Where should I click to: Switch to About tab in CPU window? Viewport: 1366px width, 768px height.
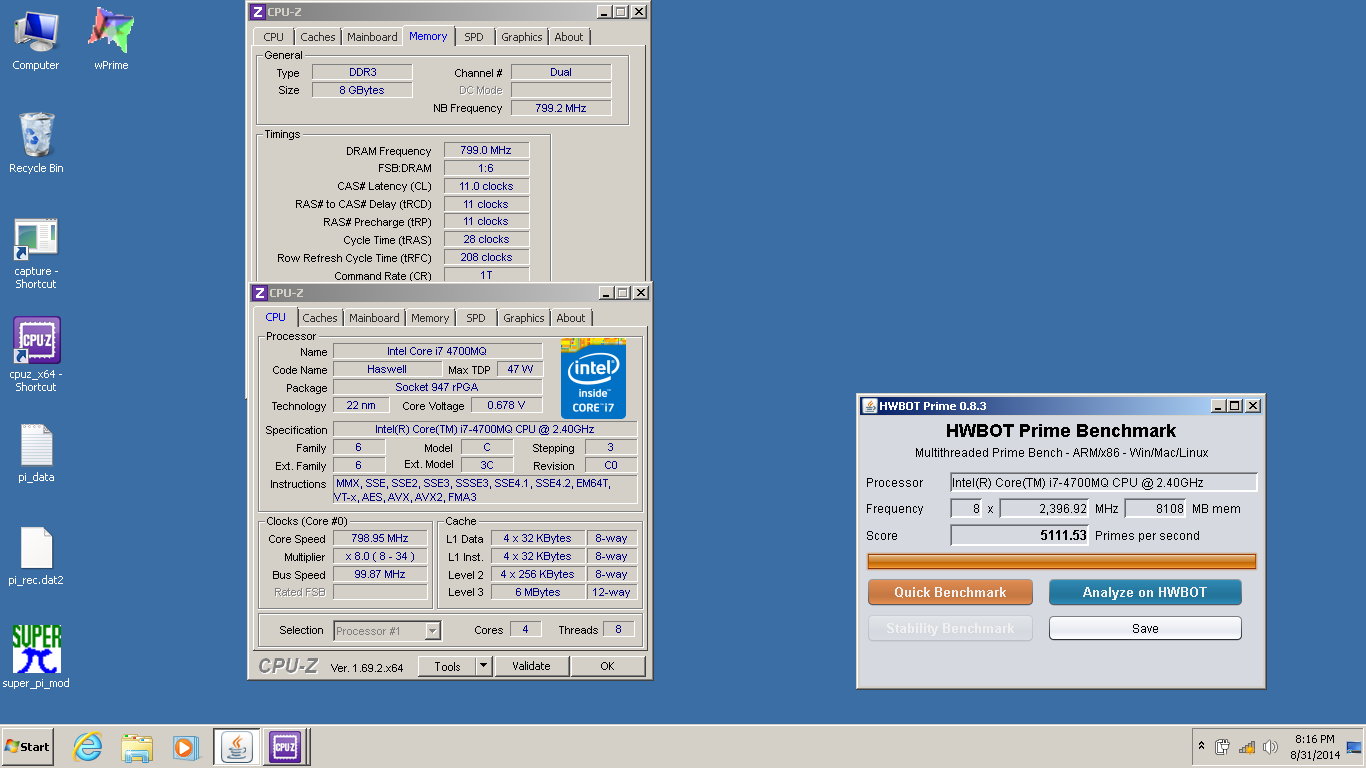tap(571, 318)
